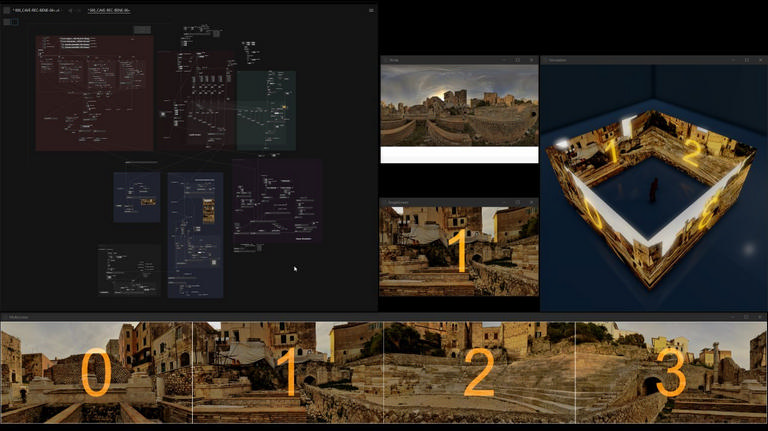The image size is (768, 431).
Task: Click the application icon beside the first tab
Action: [x=6, y=10]
